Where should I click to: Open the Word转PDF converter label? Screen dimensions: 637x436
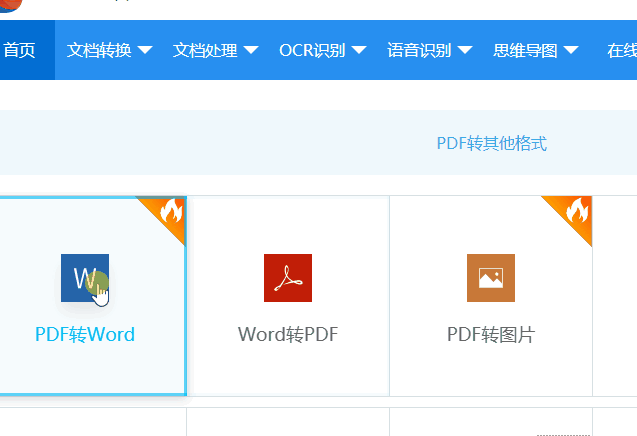pyautogui.click(x=288, y=334)
